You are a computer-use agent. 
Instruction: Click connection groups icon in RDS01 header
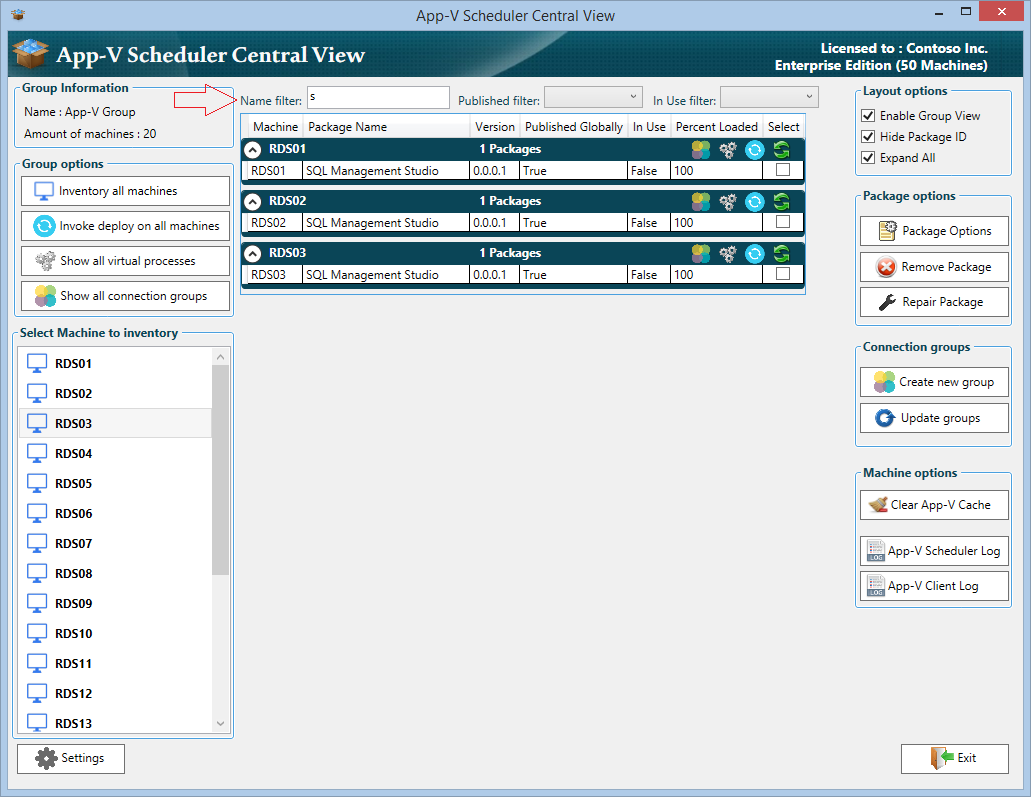tap(701, 149)
